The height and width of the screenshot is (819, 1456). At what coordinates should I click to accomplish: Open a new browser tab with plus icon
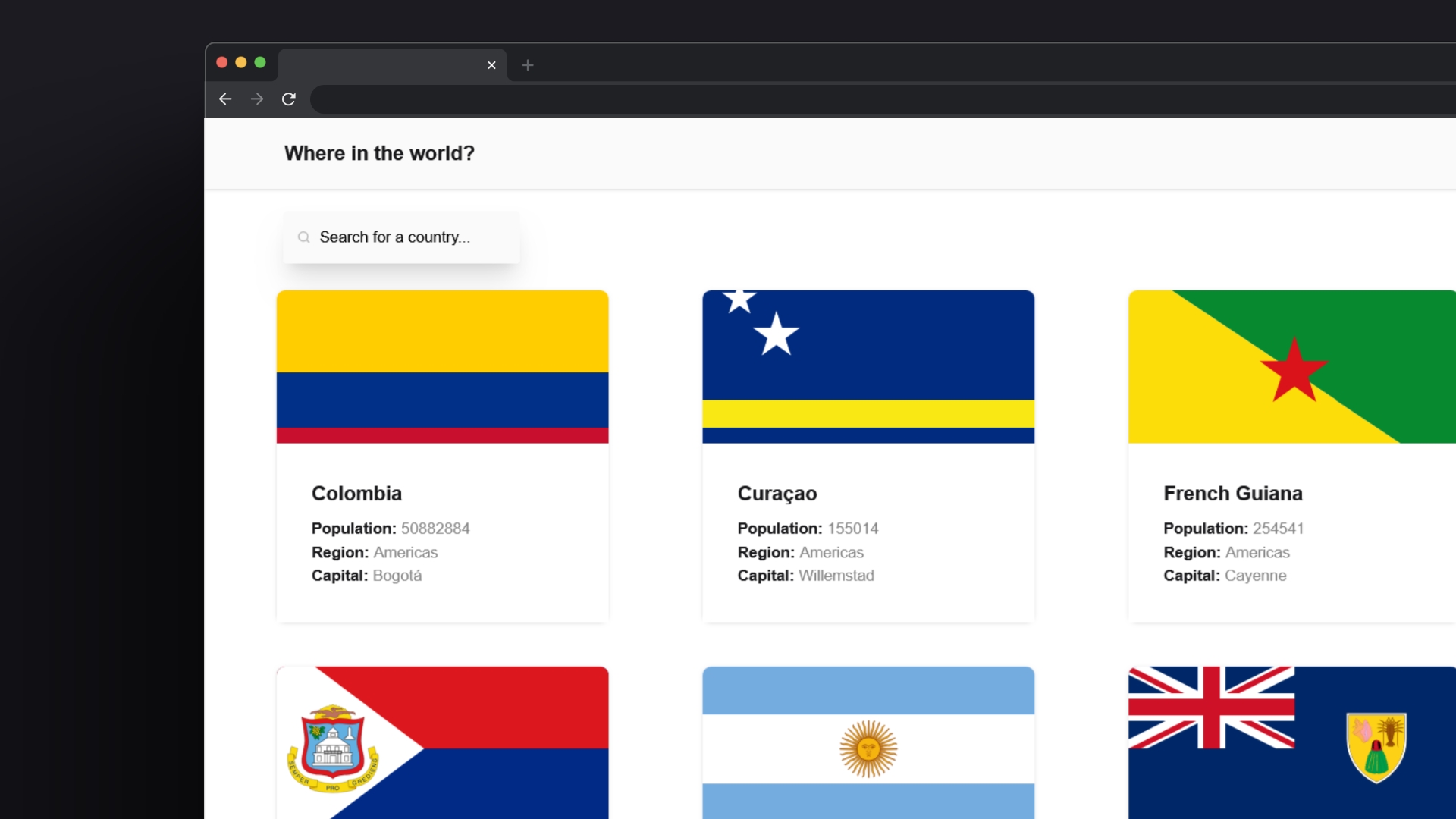(x=528, y=65)
